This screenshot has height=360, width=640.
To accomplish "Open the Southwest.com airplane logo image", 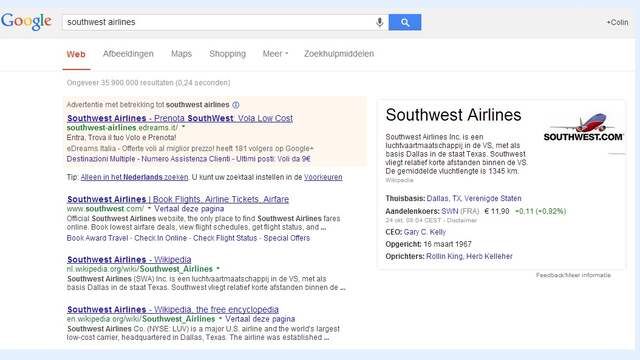I will tap(583, 127).
